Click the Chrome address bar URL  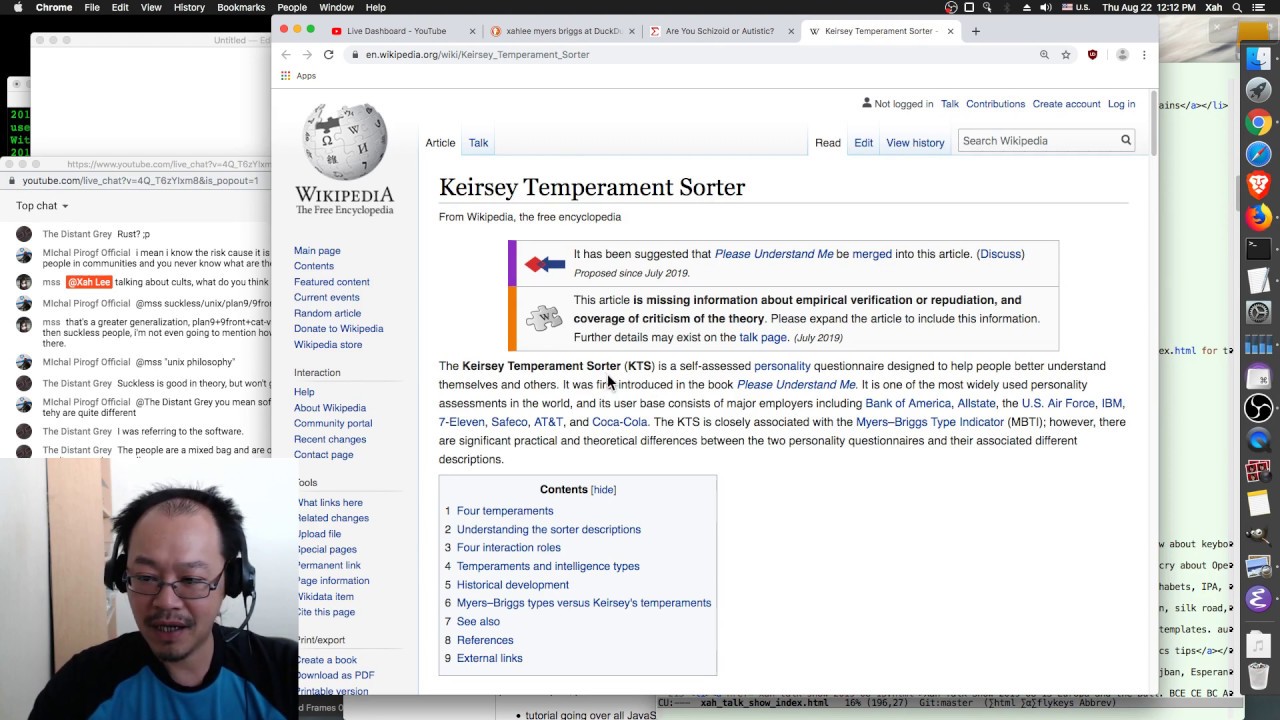(x=477, y=55)
